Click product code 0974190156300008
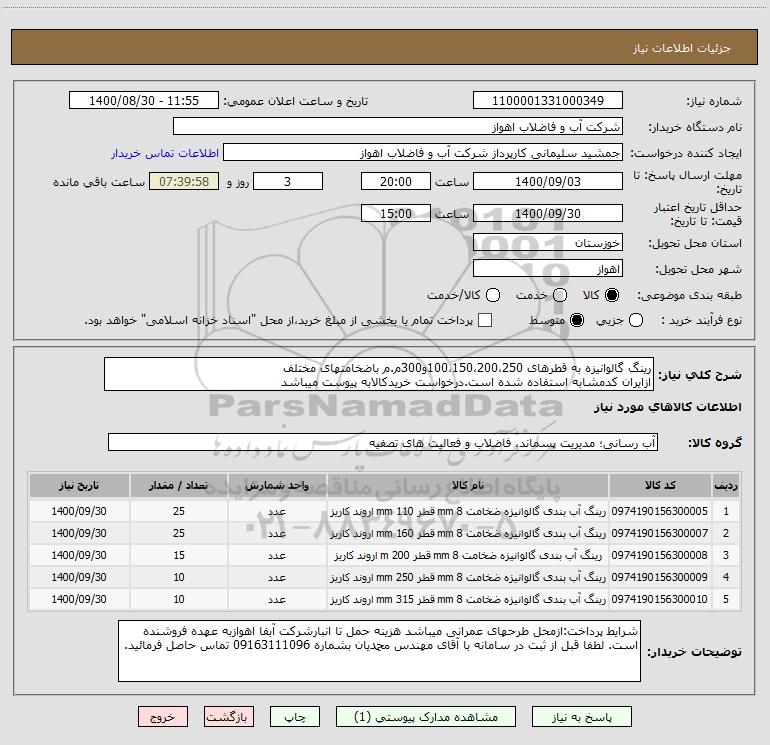 660,555
